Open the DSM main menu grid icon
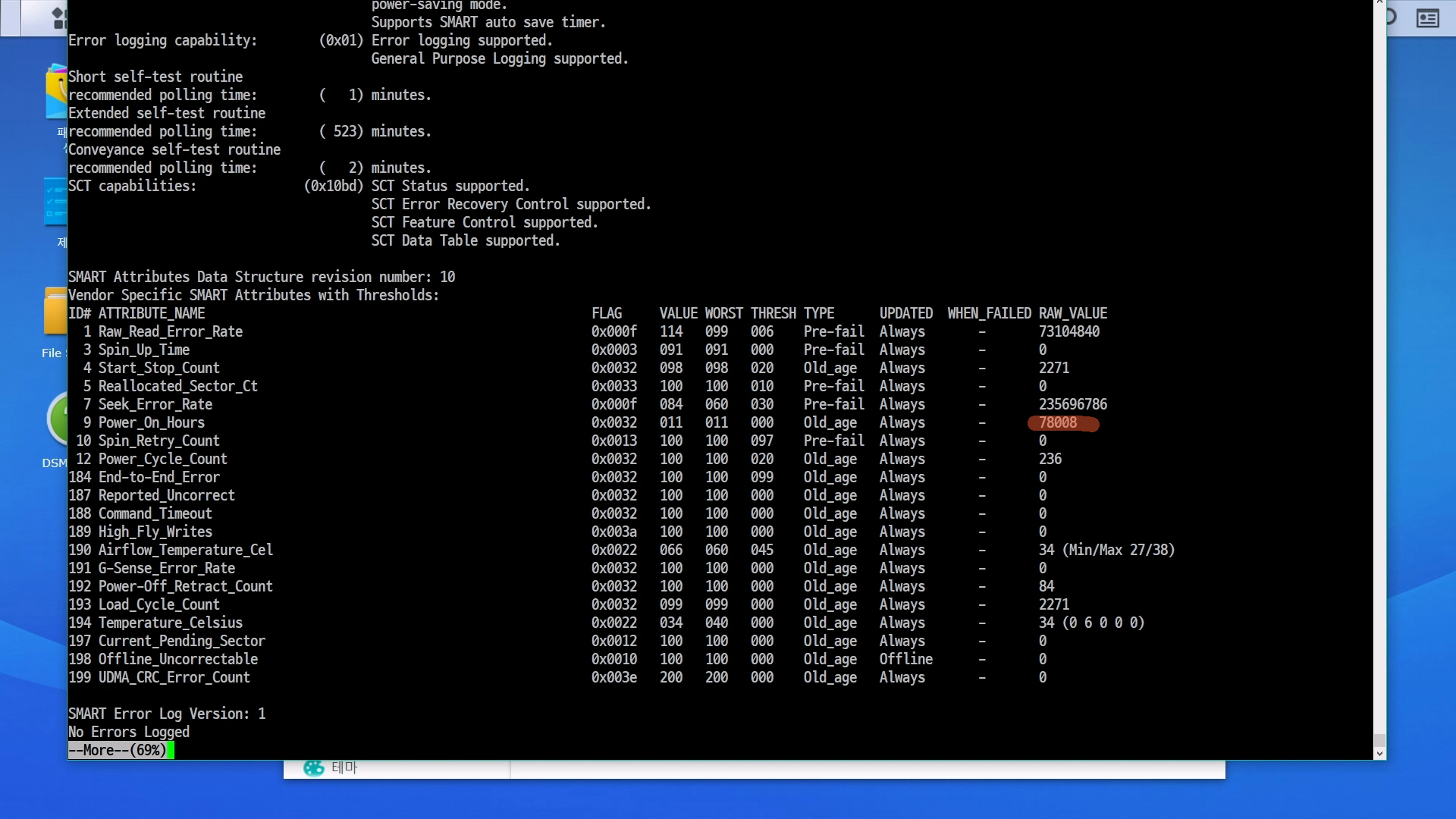This screenshot has width=1456, height=819. coord(58,17)
